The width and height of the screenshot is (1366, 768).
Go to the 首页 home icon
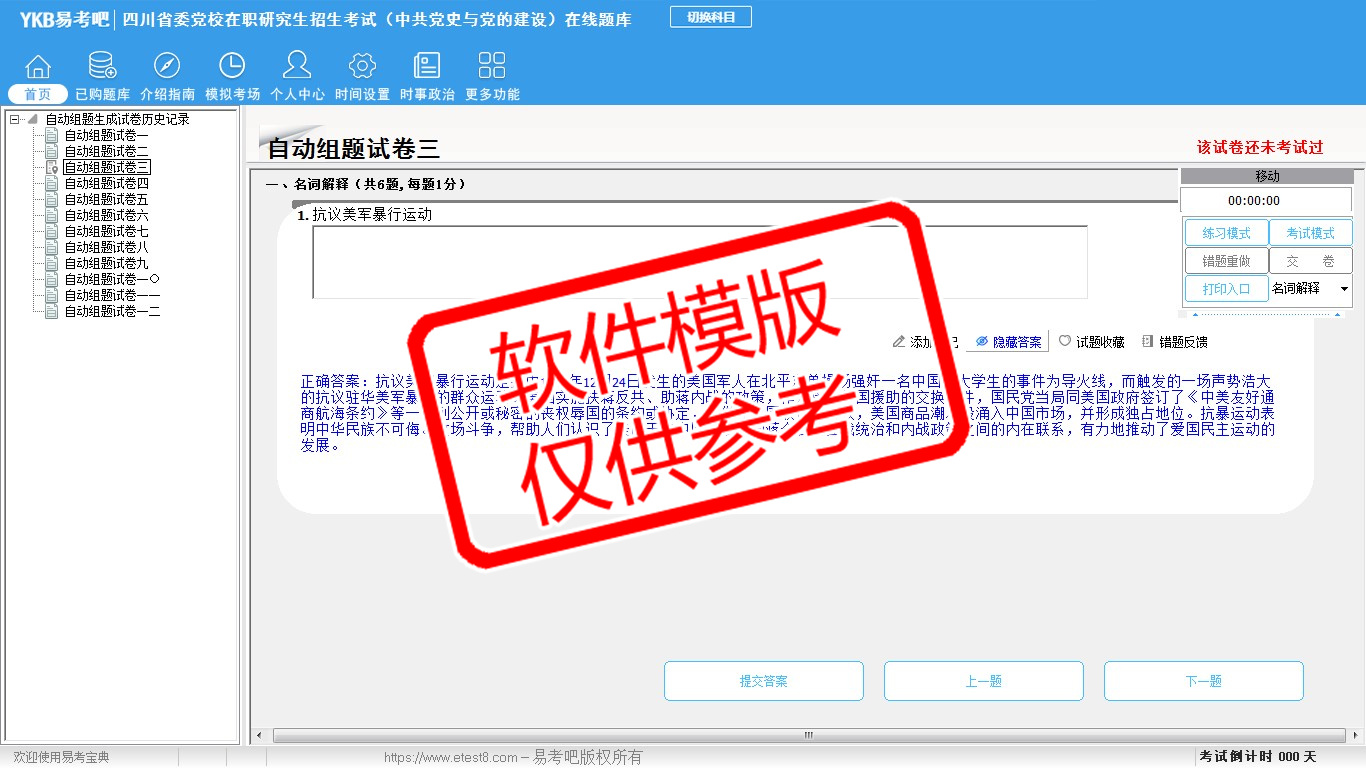coord(38,66)
